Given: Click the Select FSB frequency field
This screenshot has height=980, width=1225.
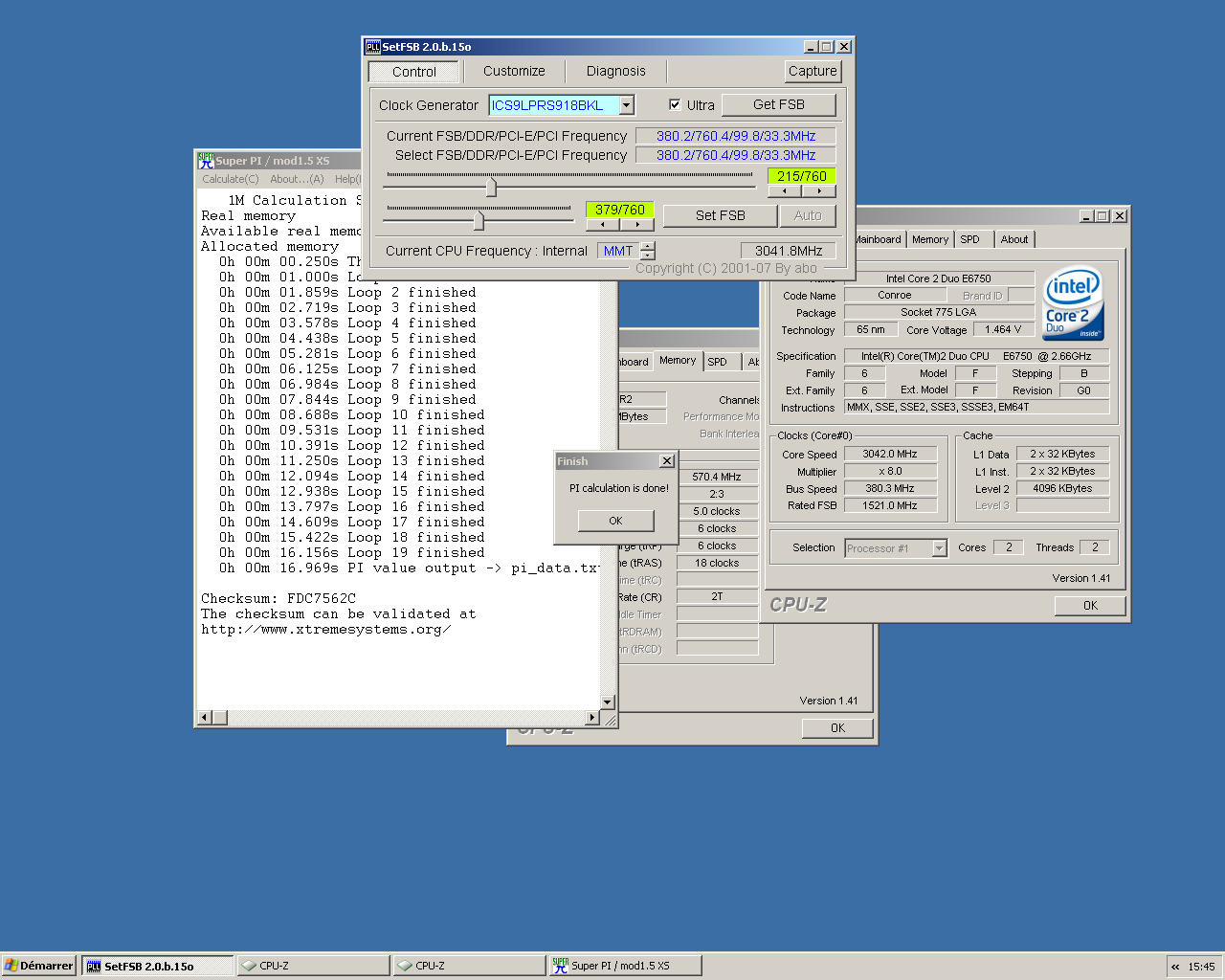Looking at the screenshot, I should (735, 155).
